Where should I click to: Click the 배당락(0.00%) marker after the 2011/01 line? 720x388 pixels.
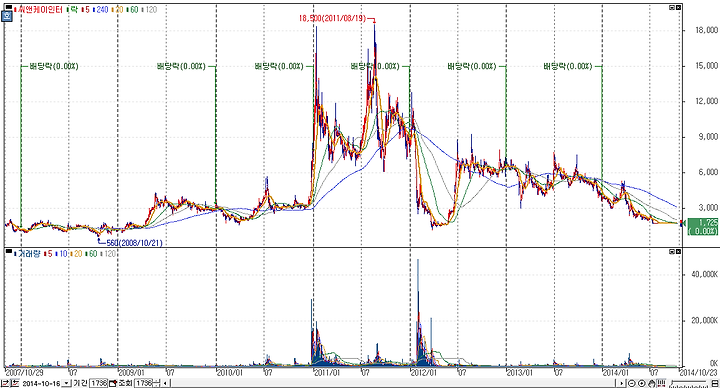pos(375,66)
